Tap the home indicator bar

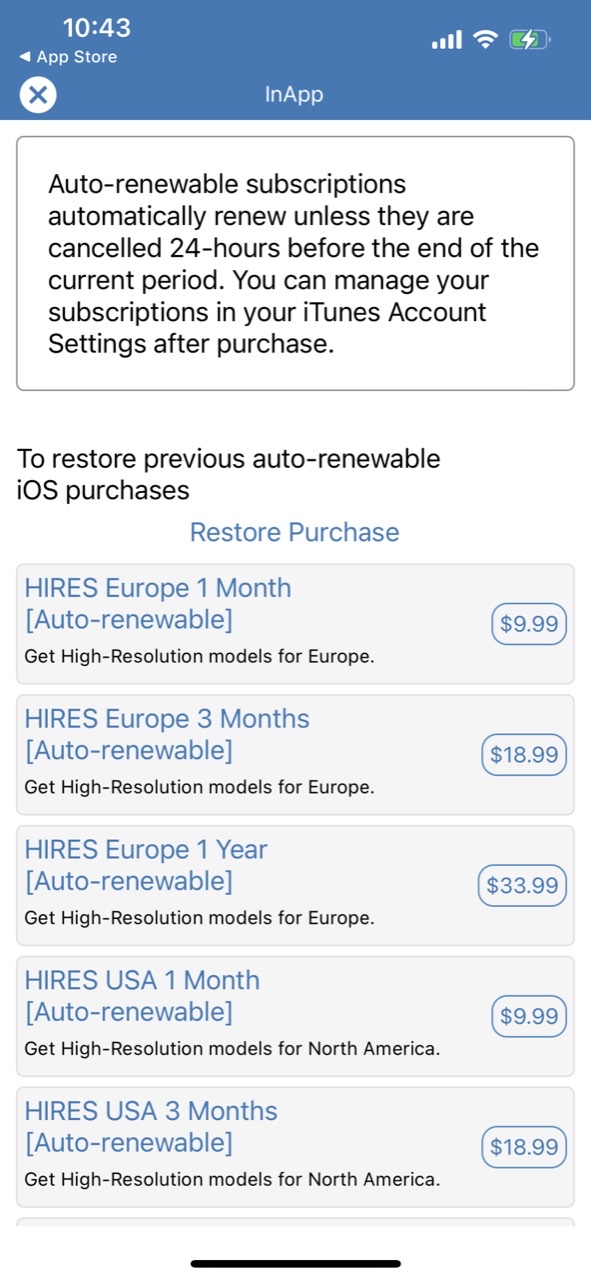pos(296,1264)
